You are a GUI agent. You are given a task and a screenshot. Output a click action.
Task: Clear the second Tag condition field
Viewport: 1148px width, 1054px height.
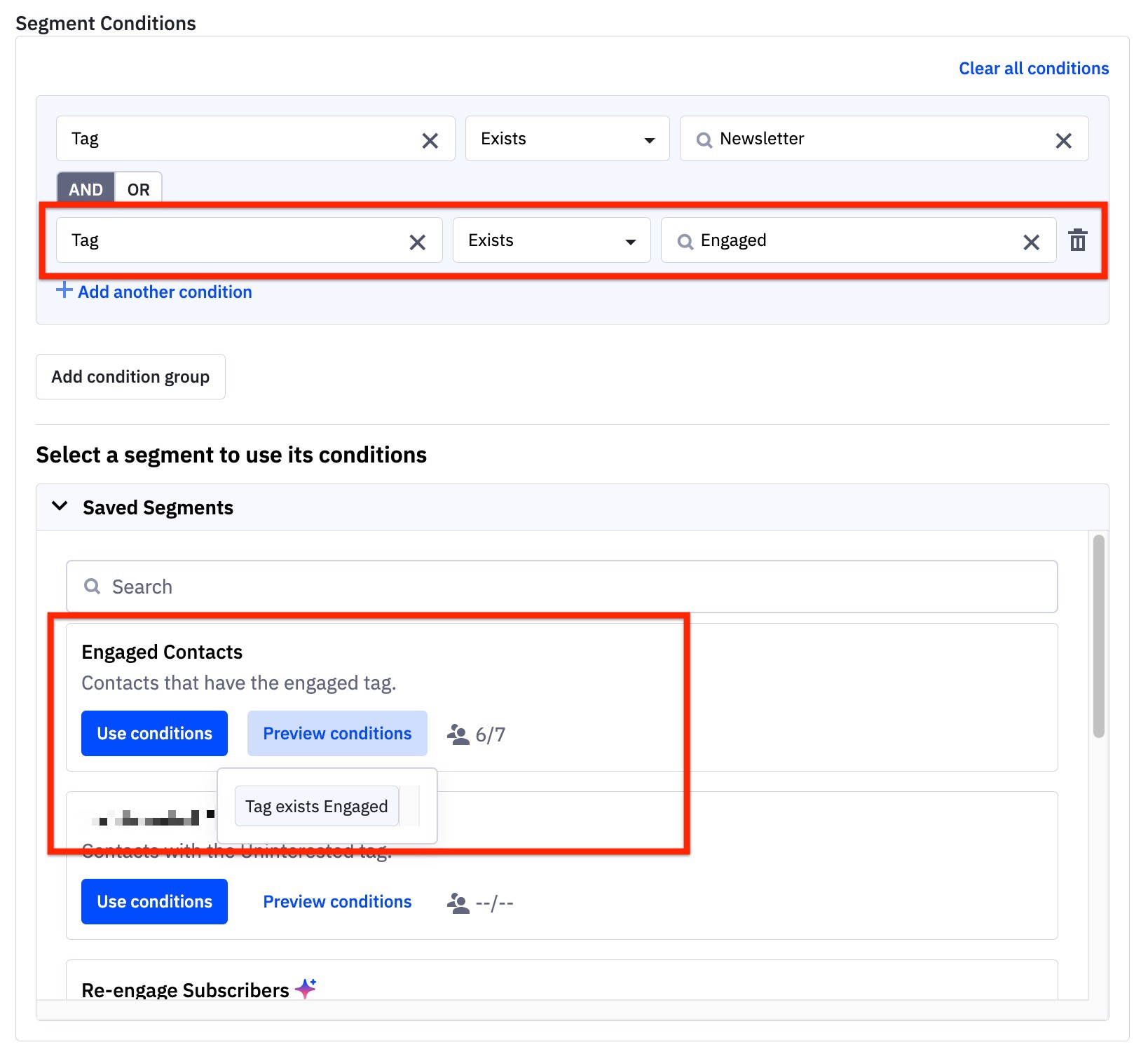click(x=417, y=242)
